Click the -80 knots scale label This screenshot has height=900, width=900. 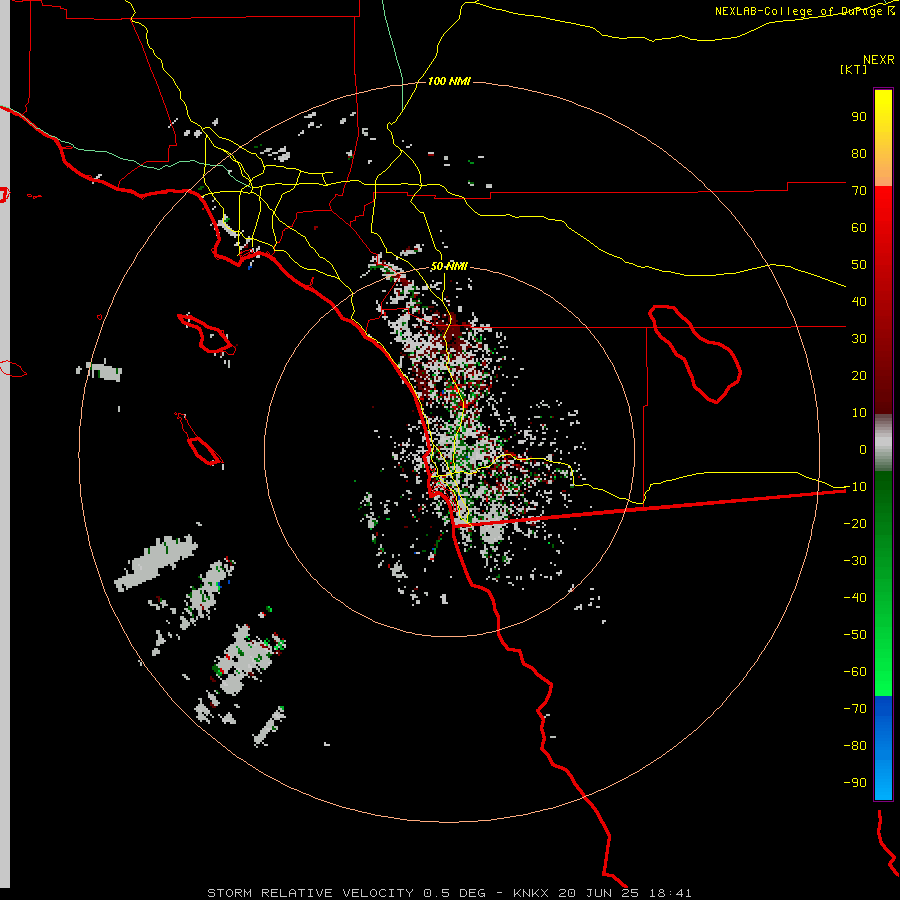coord(855,746)
